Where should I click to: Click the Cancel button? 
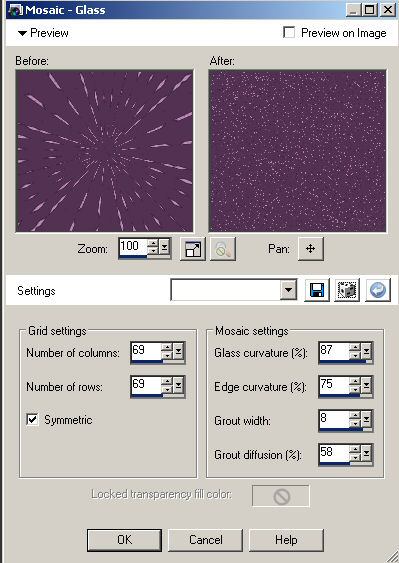(x=205, y=540)
